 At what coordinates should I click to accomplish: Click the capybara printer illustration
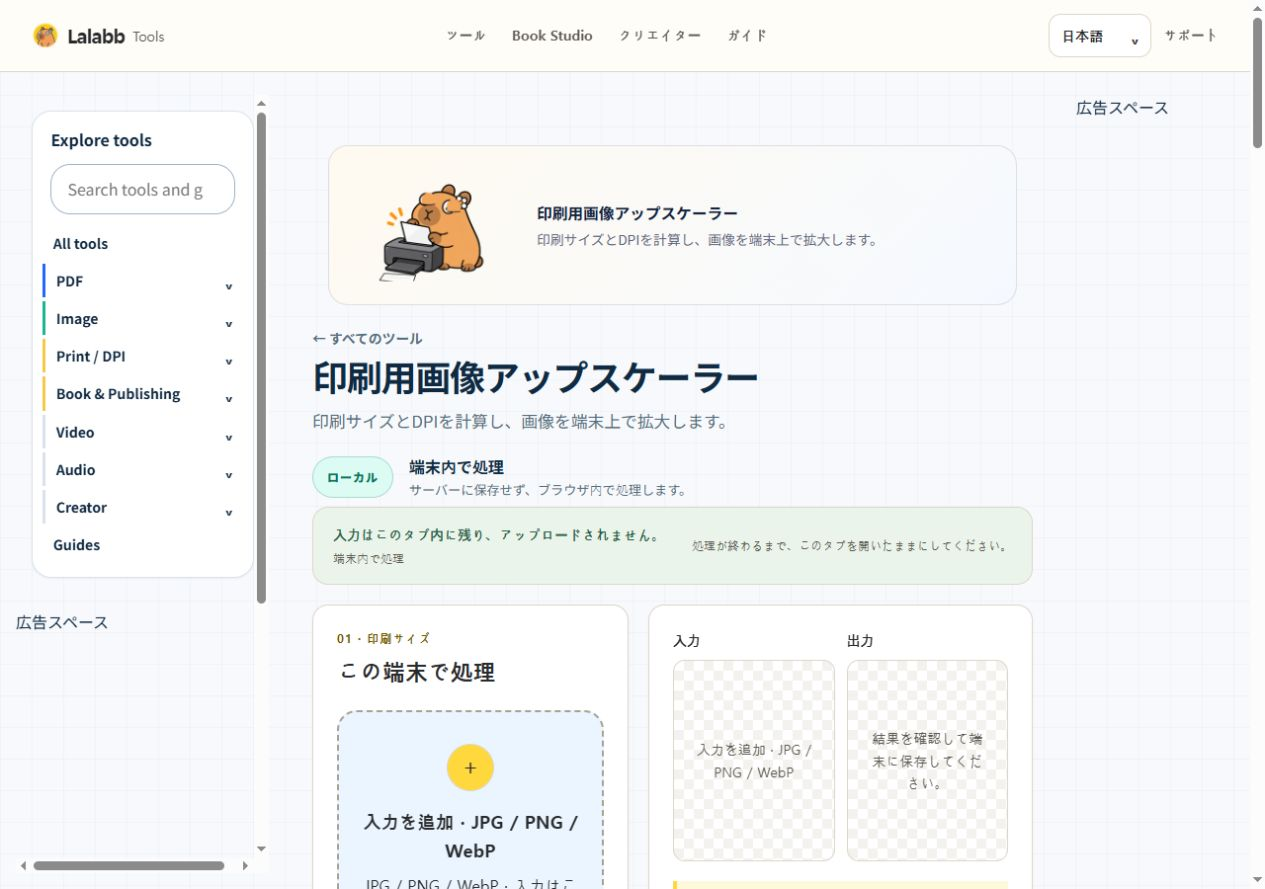[x=434, y=232]
